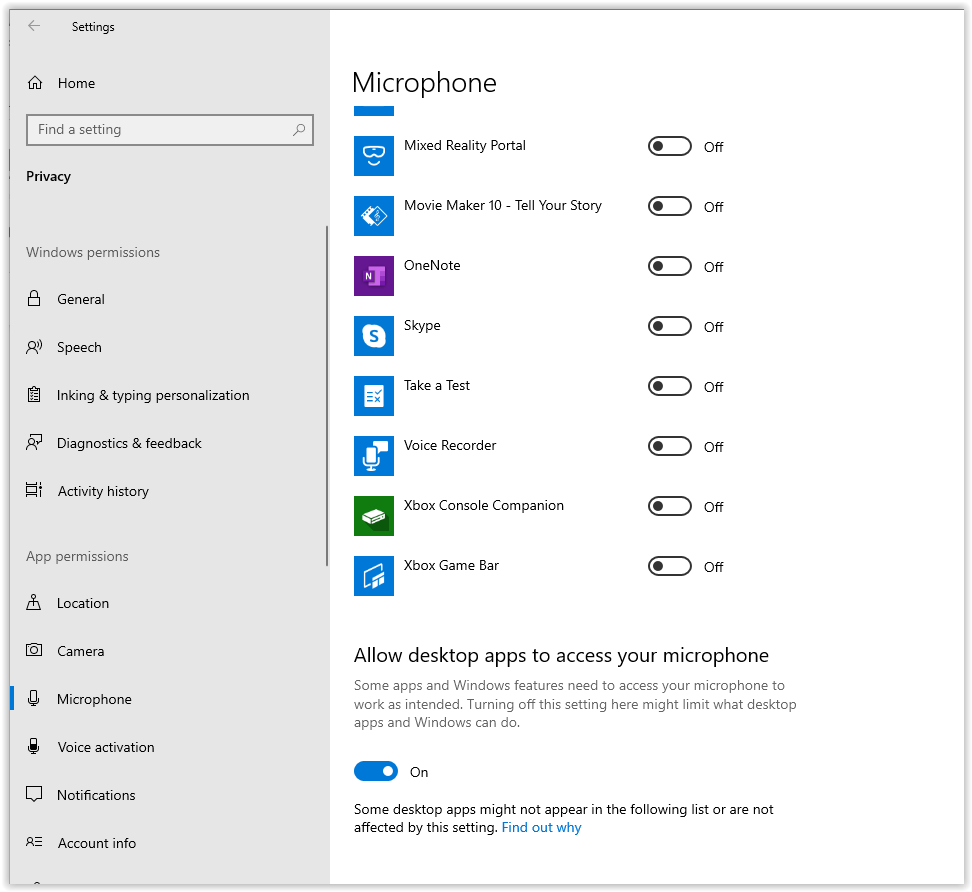This screenshot has width=972, height=892.
Task: Disable desktop apps microphone access toggle
Action: click(x=376, y=772)
